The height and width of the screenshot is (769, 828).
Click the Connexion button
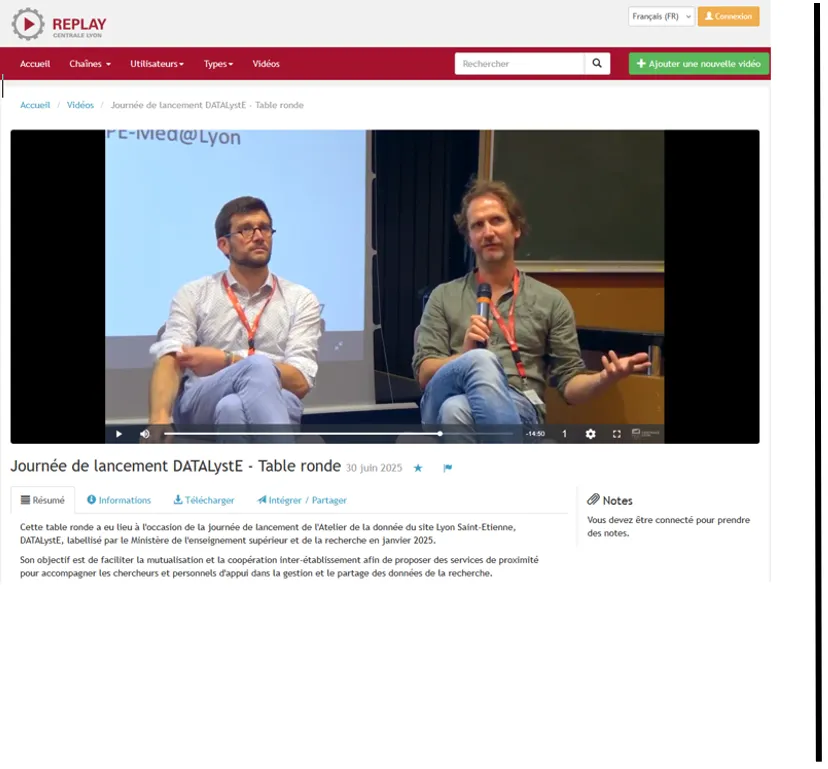[728, 16]
